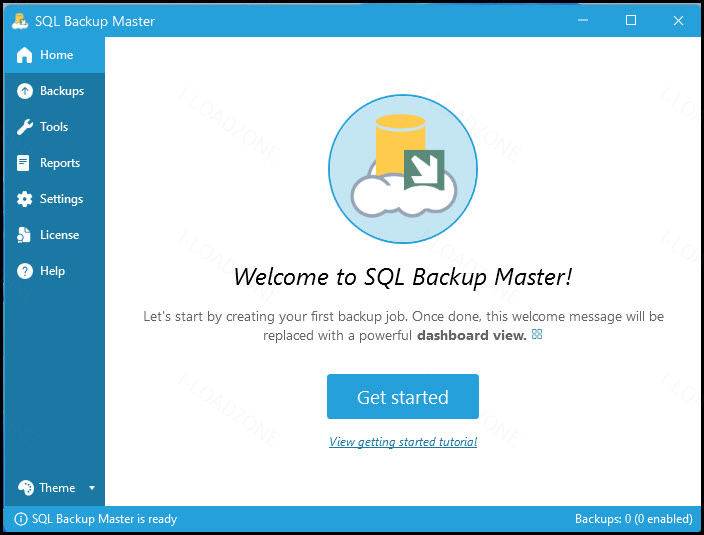Click the Tools wrench icon
704x535 pixels.
click(x=25, y=127)
